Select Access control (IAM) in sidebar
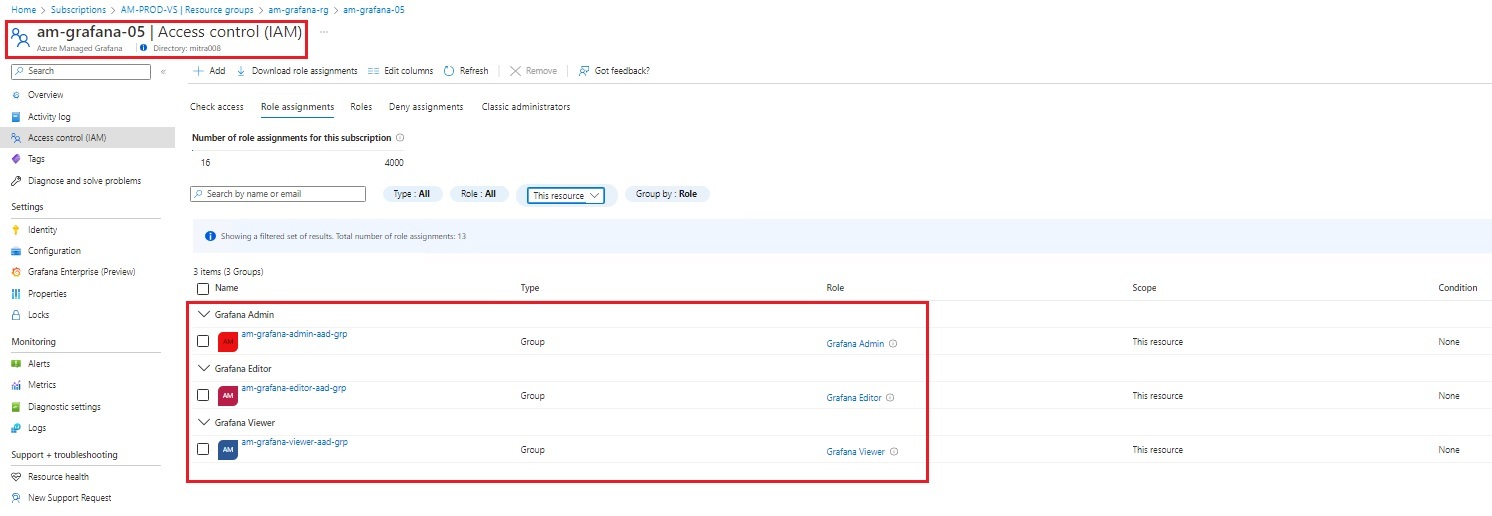 (x=87, y=138)
